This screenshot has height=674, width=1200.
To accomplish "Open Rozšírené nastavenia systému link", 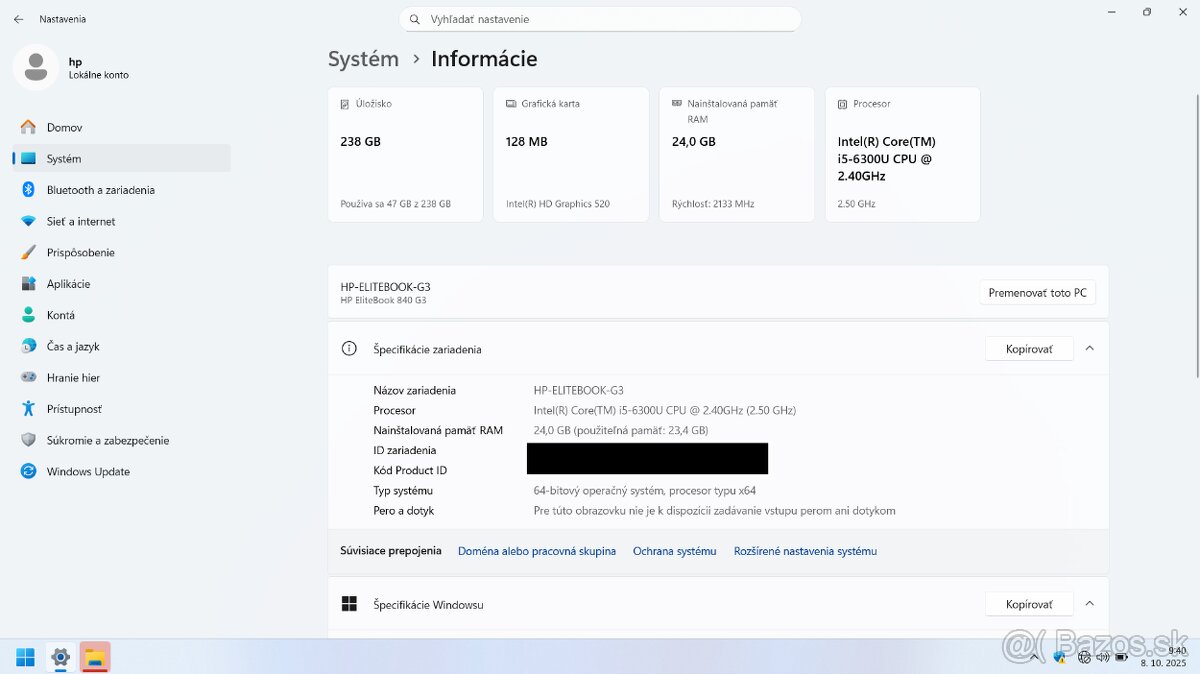I will (805, 551).
